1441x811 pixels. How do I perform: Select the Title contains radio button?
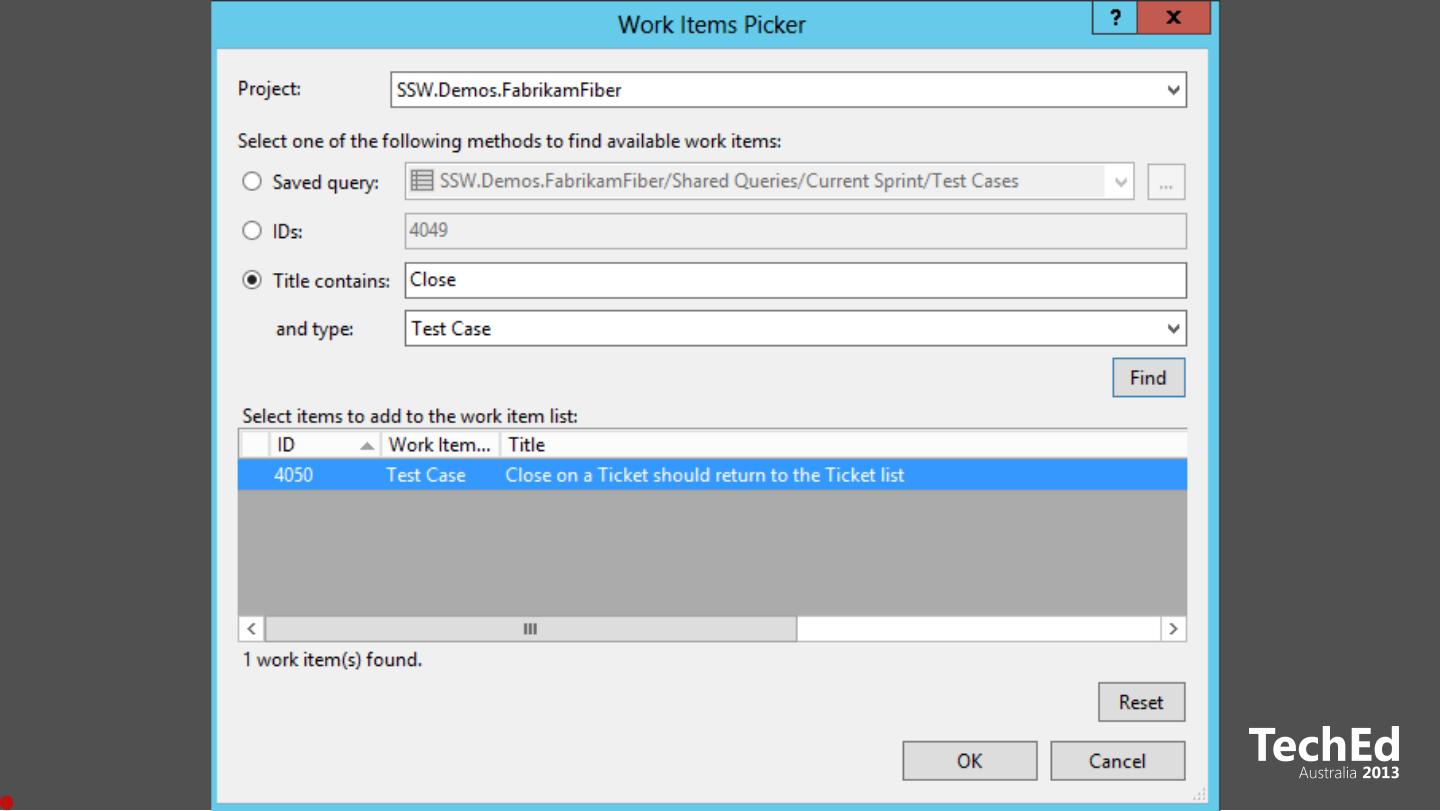click(x=252, y=280)
